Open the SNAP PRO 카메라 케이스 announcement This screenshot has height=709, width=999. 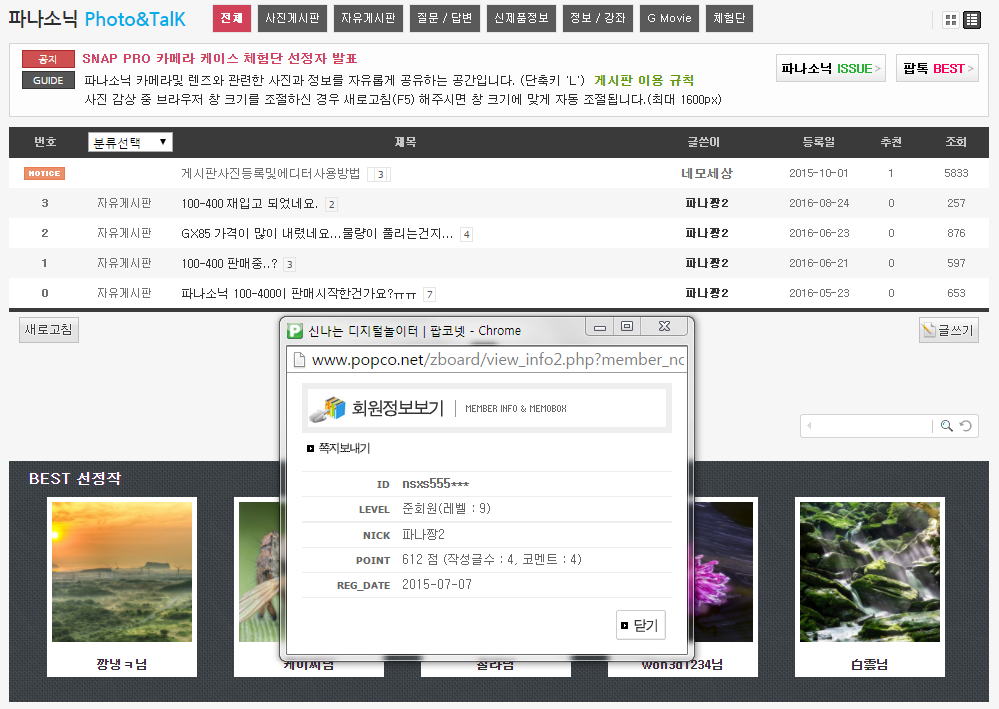[x=220, y=59]
